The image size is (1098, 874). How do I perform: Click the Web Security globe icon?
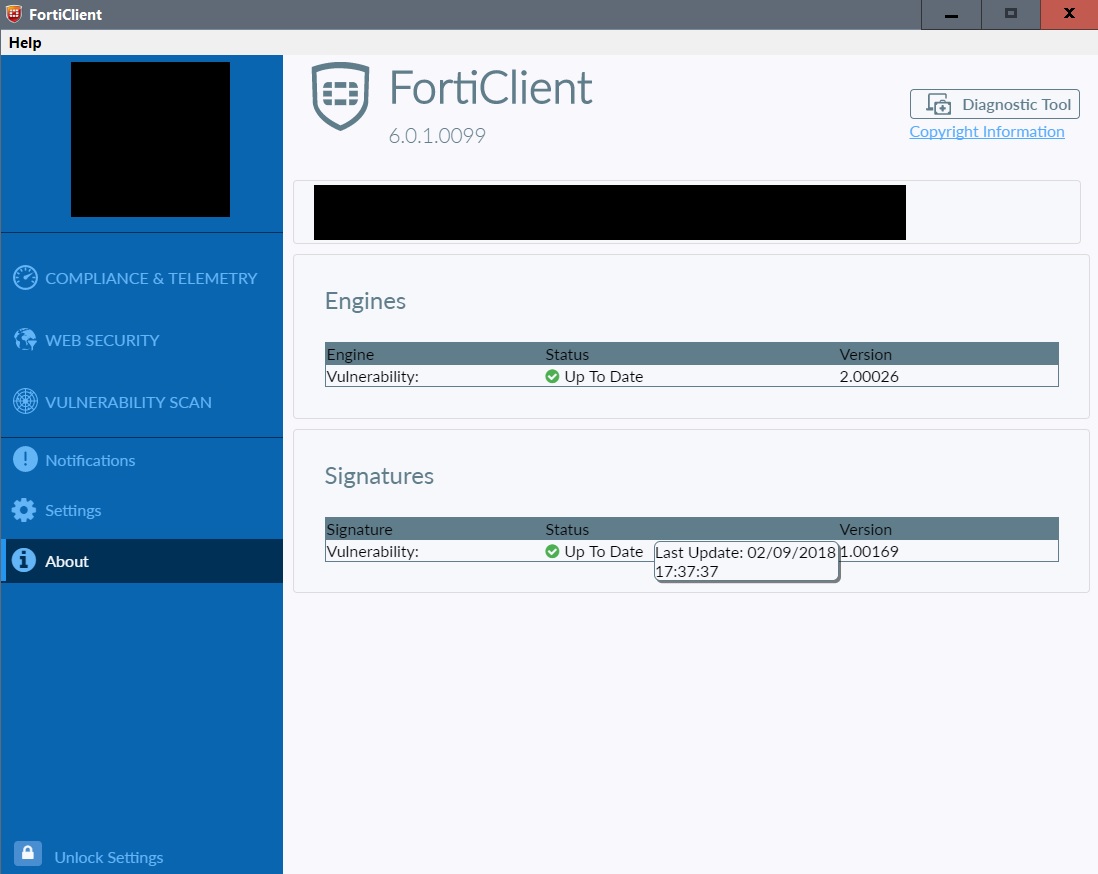click(x=25, y=340)
